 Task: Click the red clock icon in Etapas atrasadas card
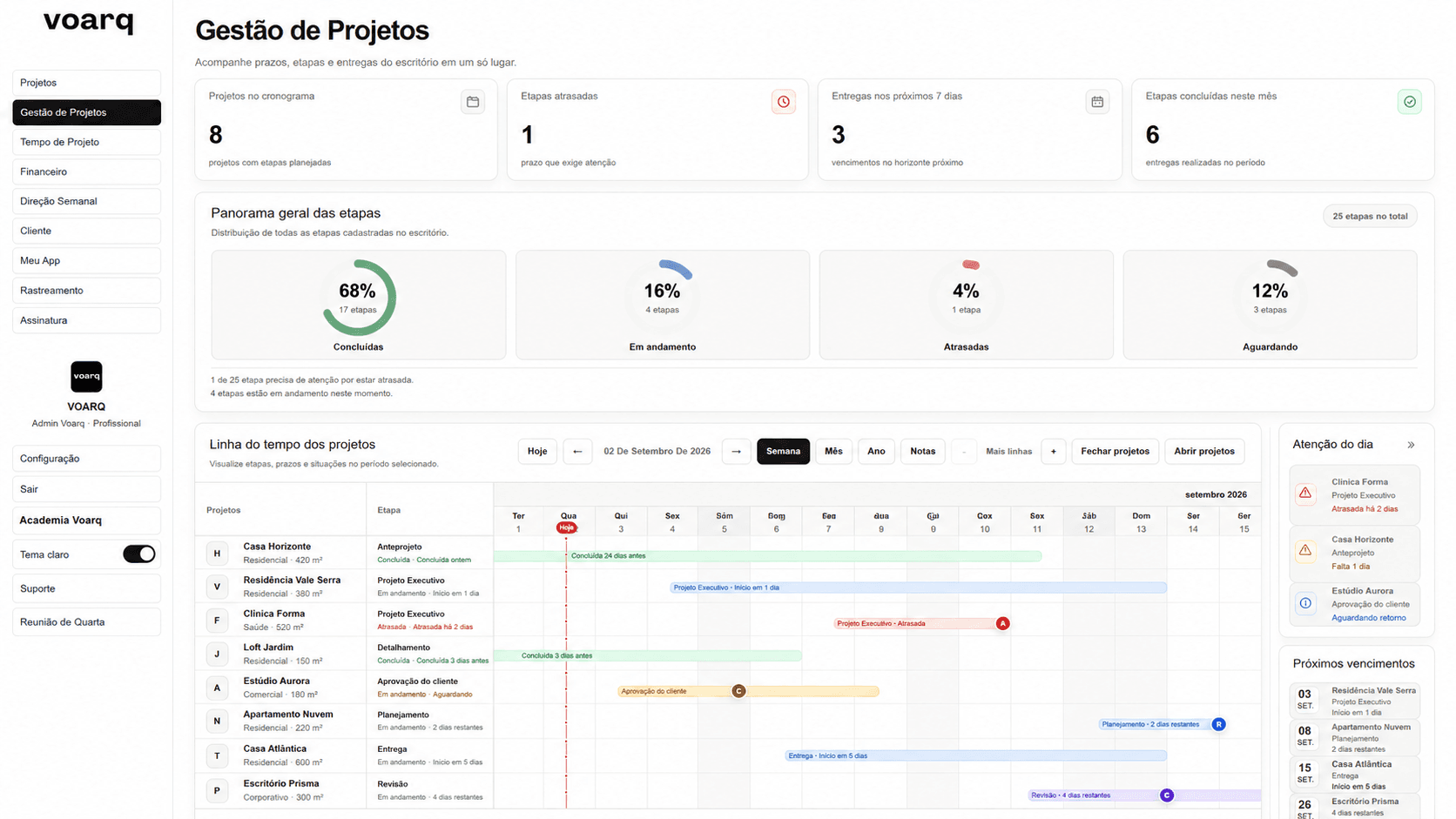point(784,102)
